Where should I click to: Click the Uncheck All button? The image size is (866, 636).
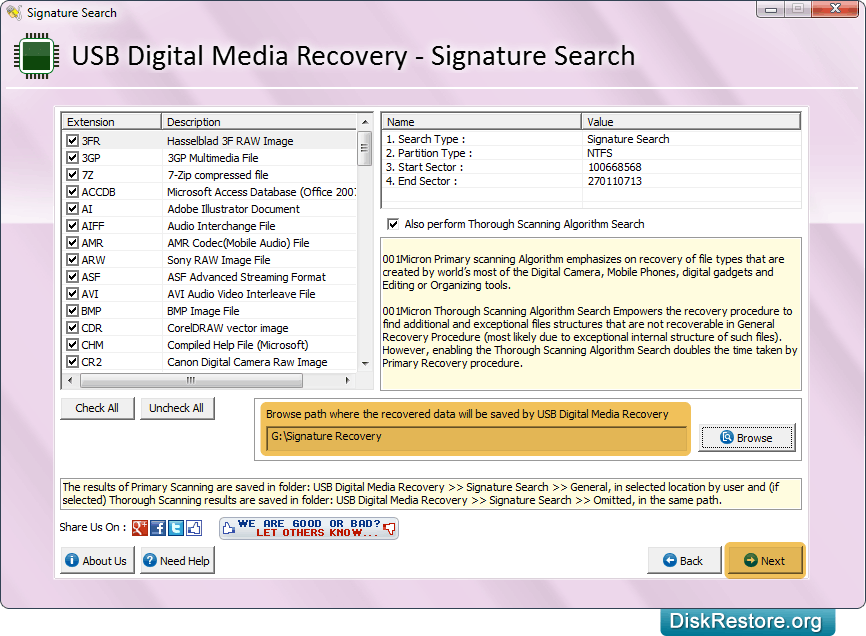pos(177,408)
